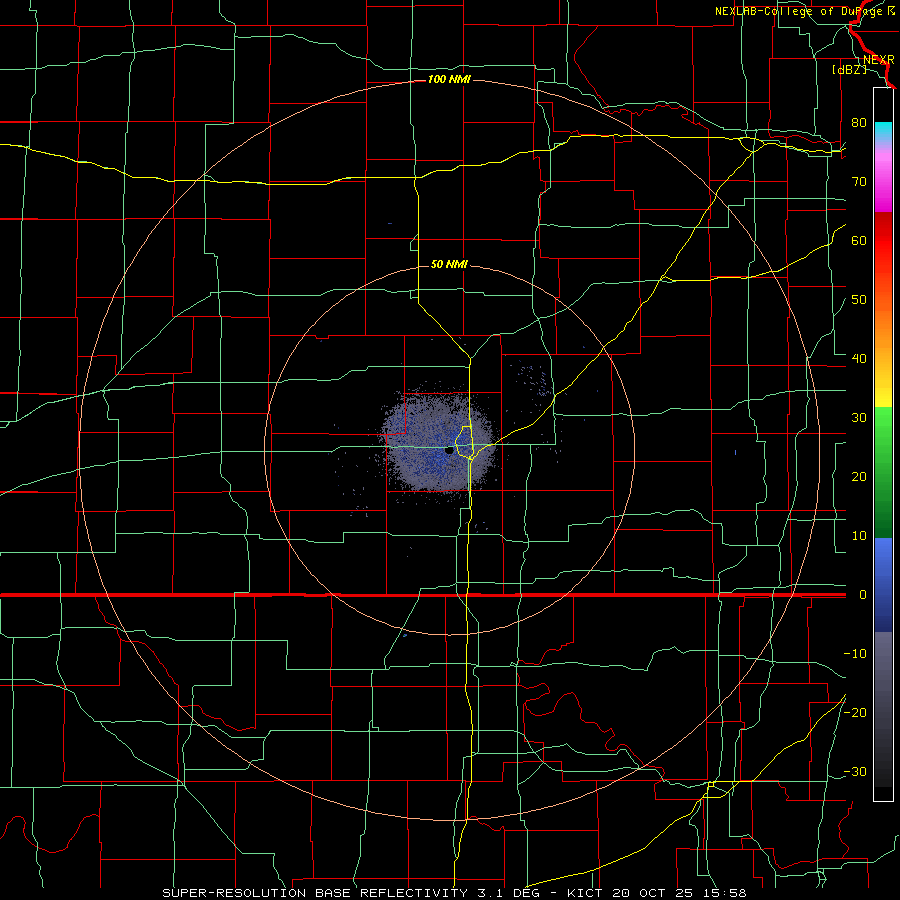The height and width of the screenshot is (900, 900).
Task: Click the 30 dBZ scale label
Action: (x=859, y=418)
